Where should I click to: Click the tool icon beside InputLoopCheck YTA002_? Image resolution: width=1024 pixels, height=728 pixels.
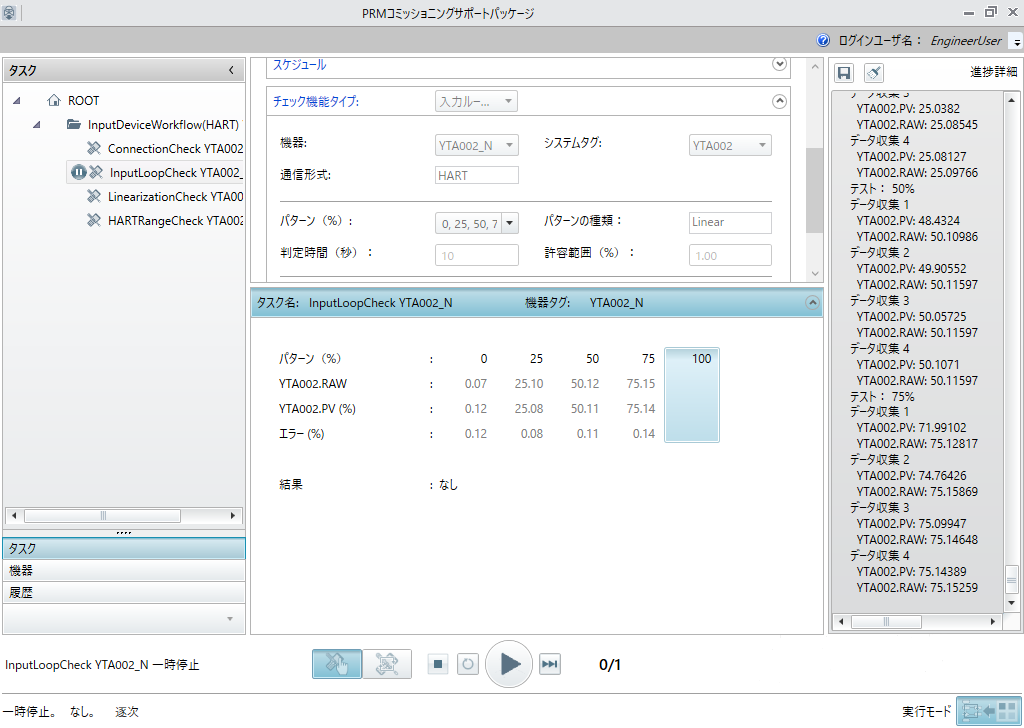(x=96, y=172)
